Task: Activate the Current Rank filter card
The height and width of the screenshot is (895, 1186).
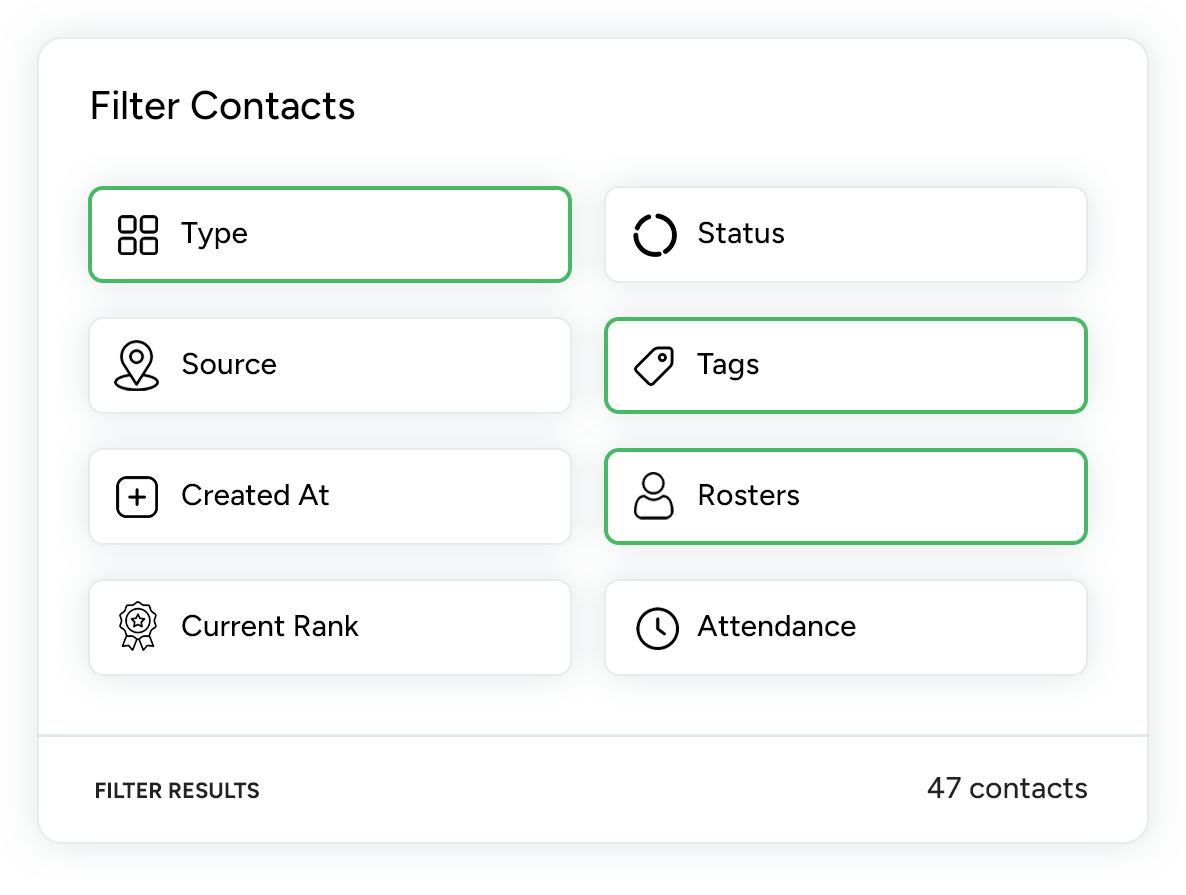Action: click(x=330, y=628)
